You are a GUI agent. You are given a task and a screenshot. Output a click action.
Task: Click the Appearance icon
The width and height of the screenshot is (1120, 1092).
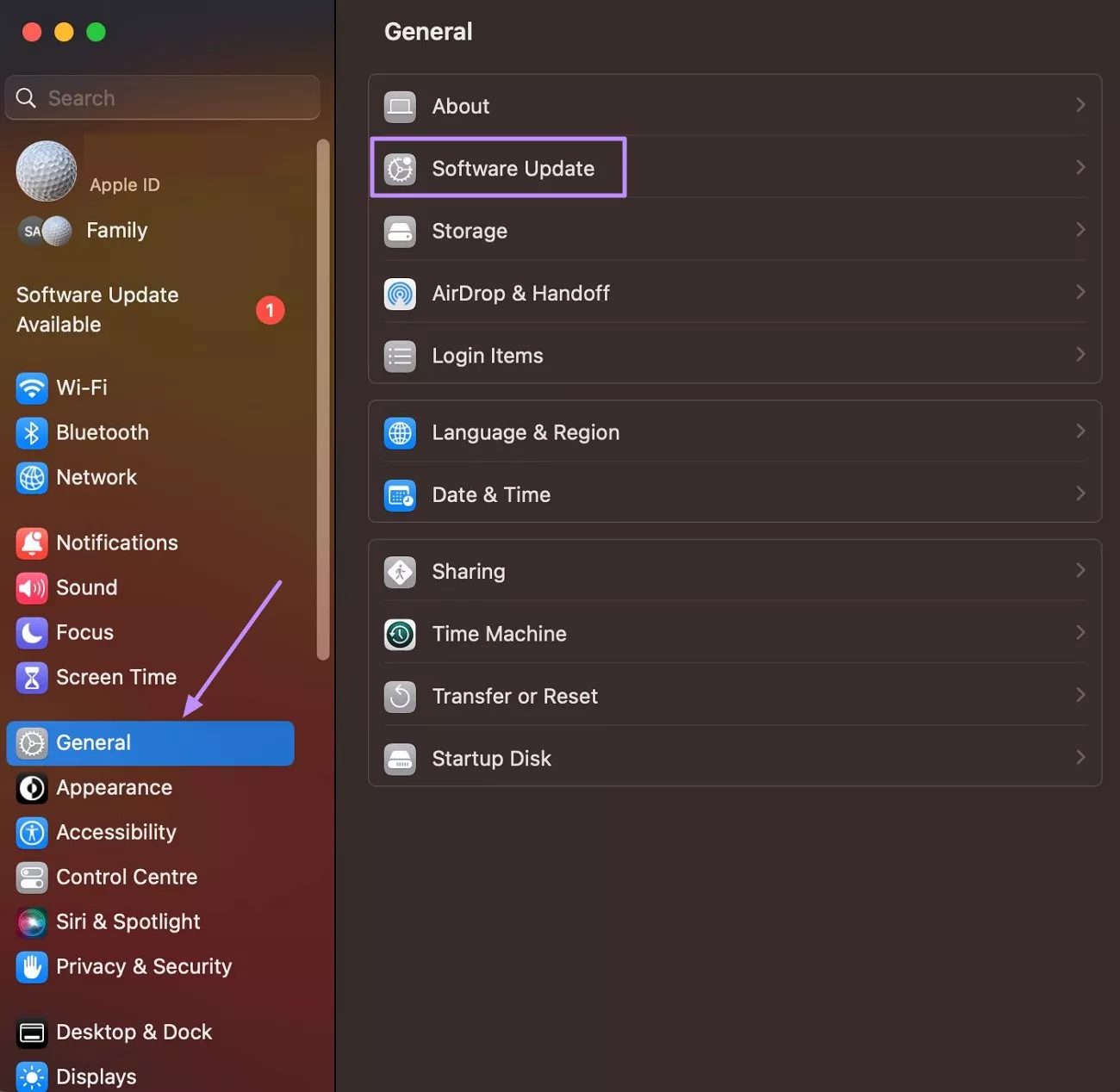tap(32, 787)
